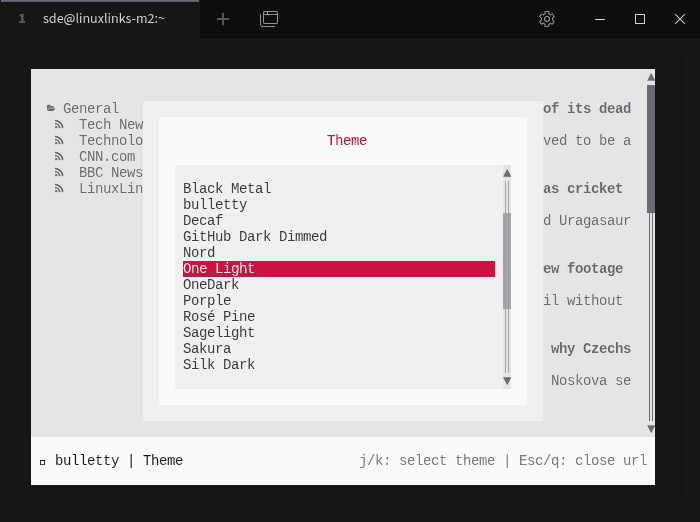This screenshot has width=700, height=522.
Task: Open the Tech New feed
Action: 111,124
